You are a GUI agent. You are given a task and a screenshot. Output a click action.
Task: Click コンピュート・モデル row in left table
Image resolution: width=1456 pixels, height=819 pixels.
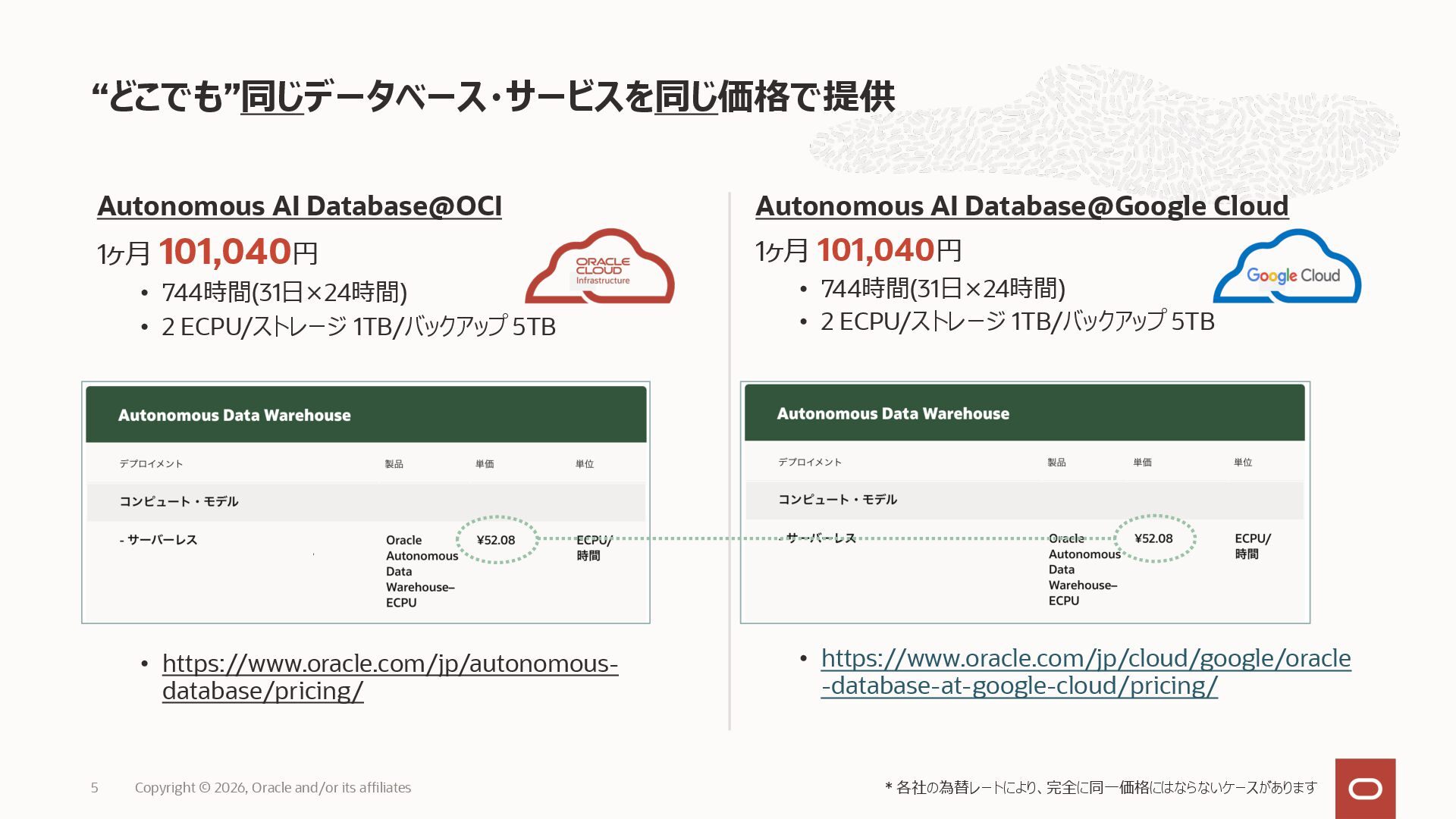coord(179,501)
